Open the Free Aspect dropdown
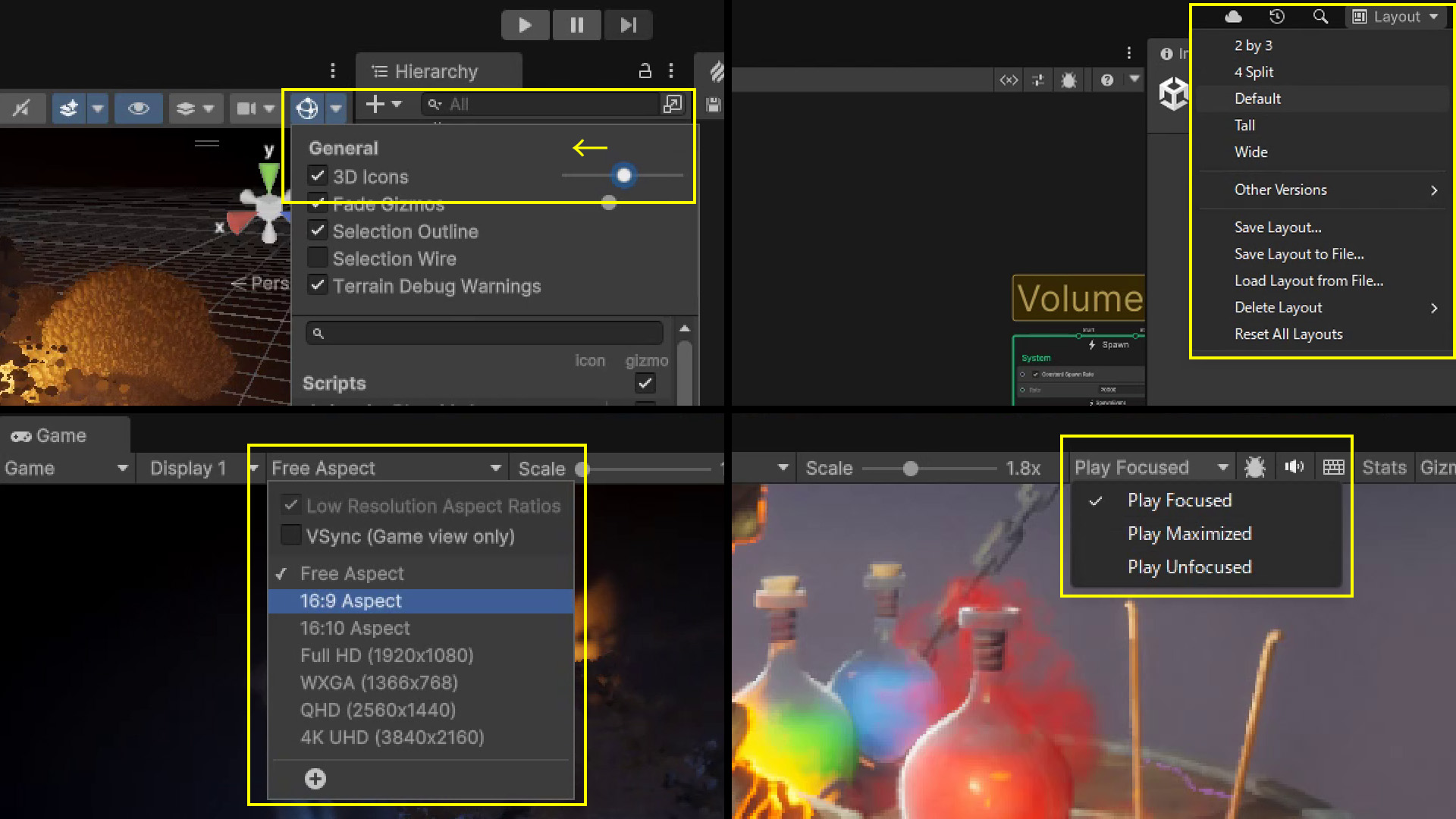Screen dimensions: 1456x819 [386, 468]
